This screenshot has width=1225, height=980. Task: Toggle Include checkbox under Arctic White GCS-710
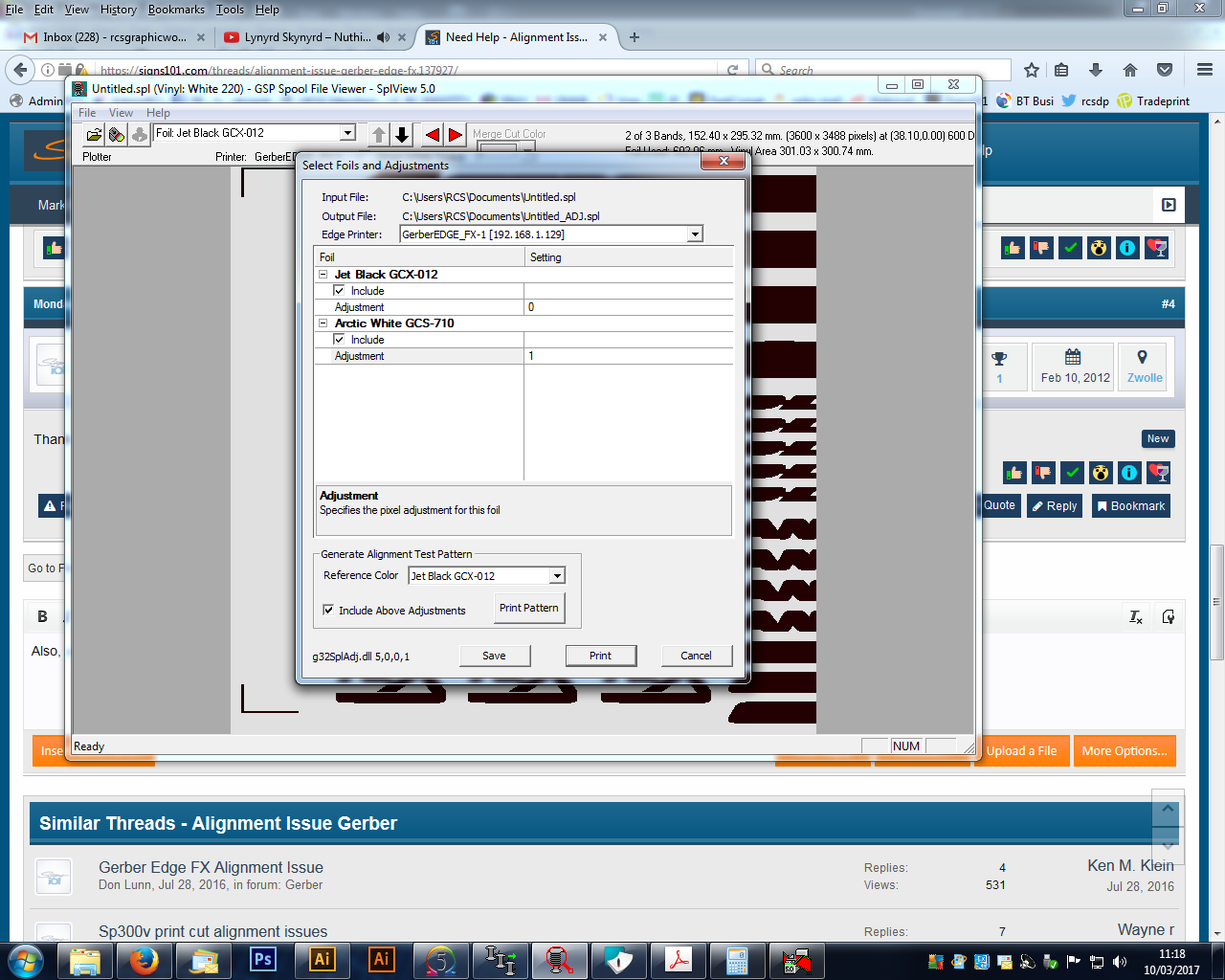[x=339, y=339]
